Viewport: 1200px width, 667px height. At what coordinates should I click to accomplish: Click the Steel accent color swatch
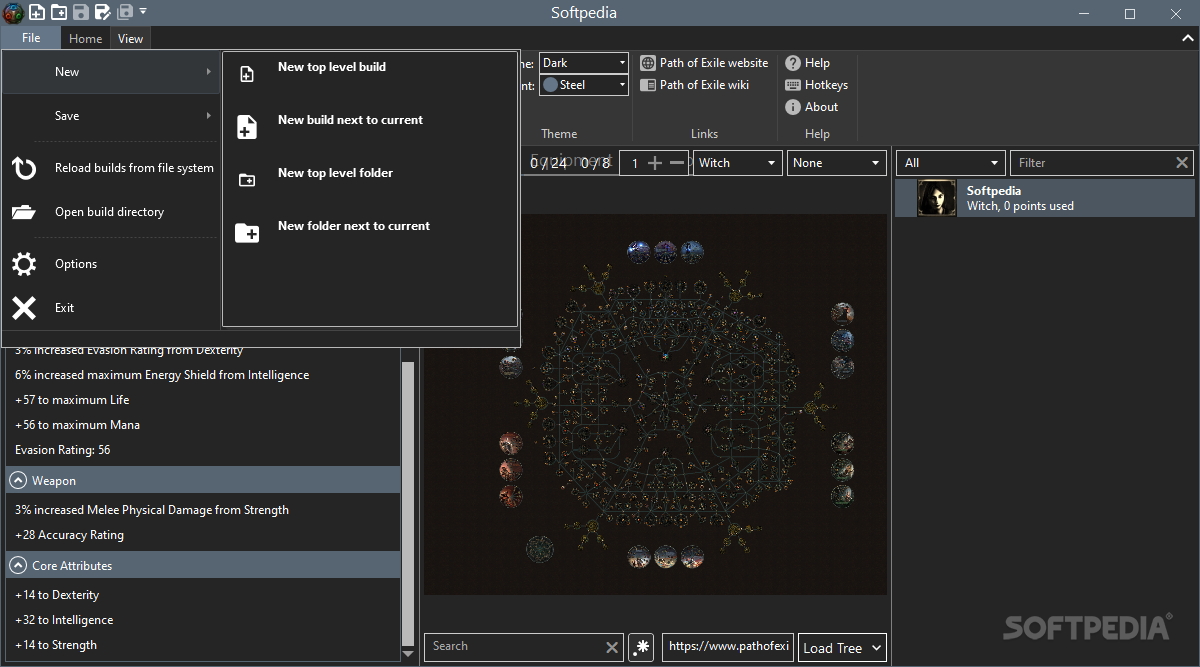550,85
